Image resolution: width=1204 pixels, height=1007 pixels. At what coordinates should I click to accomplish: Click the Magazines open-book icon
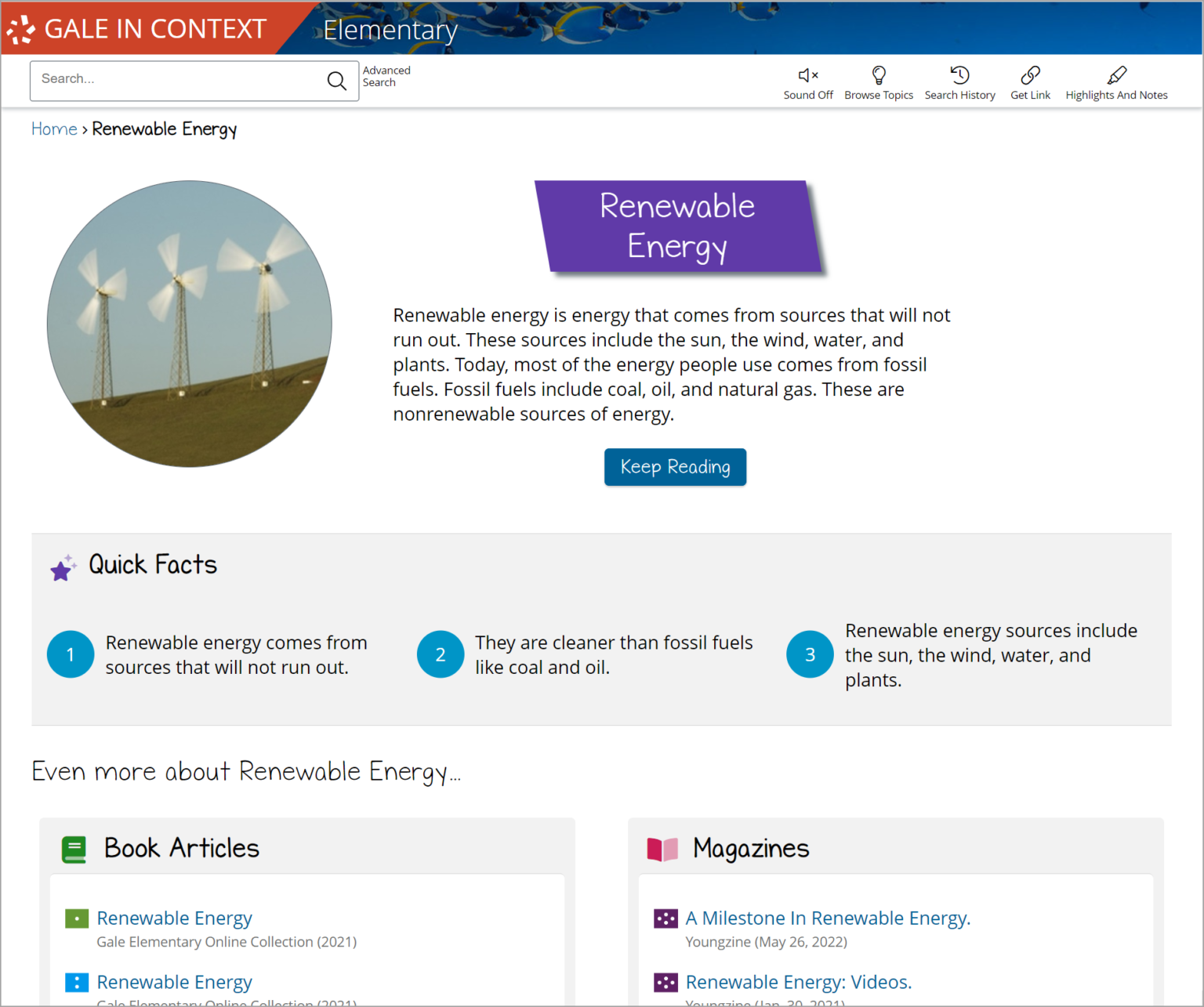click(x=662, y=849)
